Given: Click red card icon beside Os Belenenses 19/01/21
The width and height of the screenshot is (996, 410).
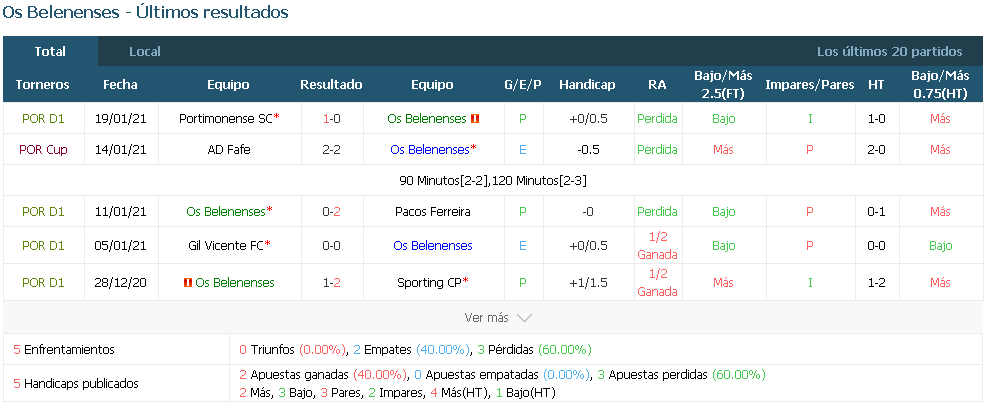Looking at the screenshot, I should click(474, 119).
